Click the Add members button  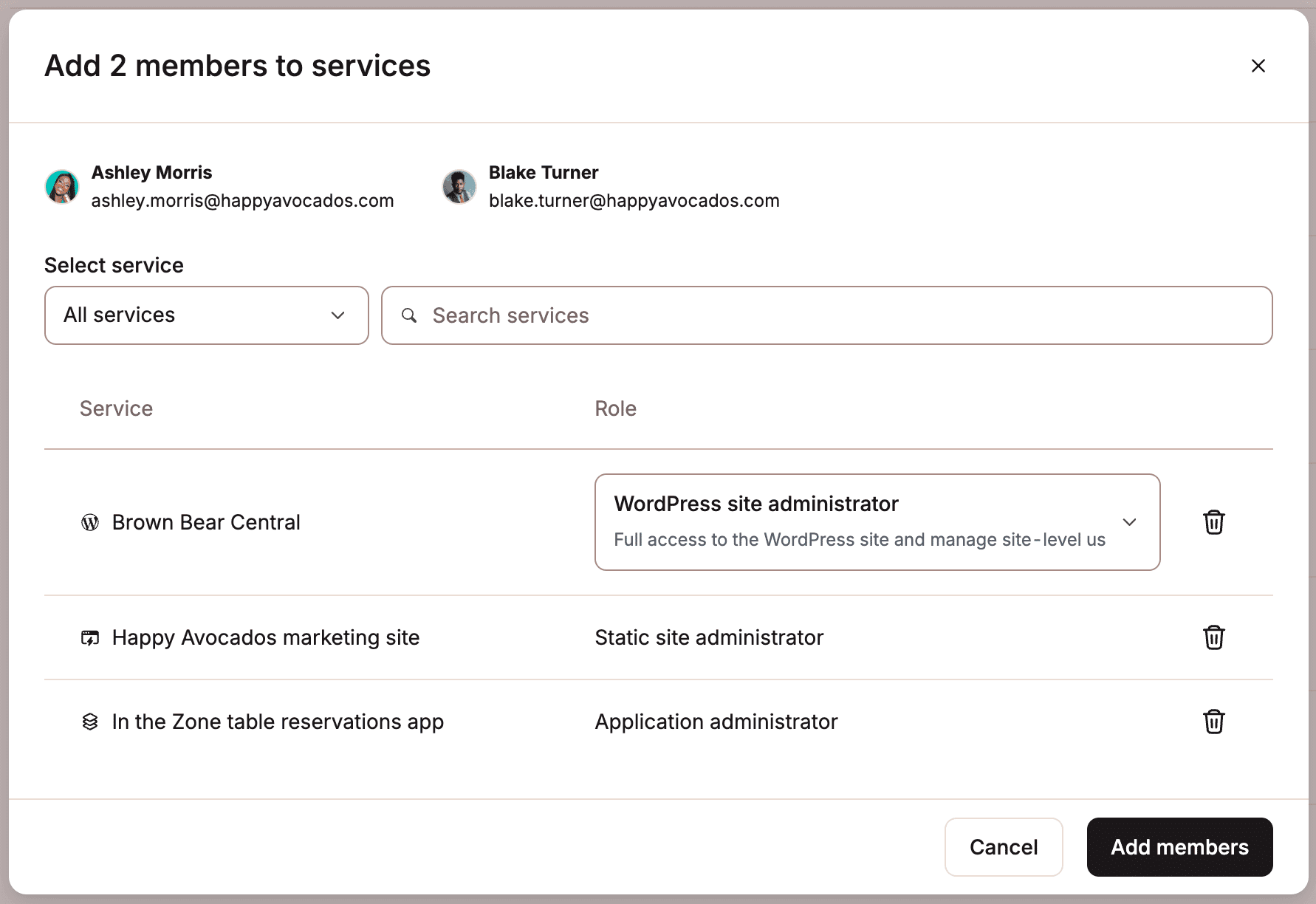coord(1179,847)
